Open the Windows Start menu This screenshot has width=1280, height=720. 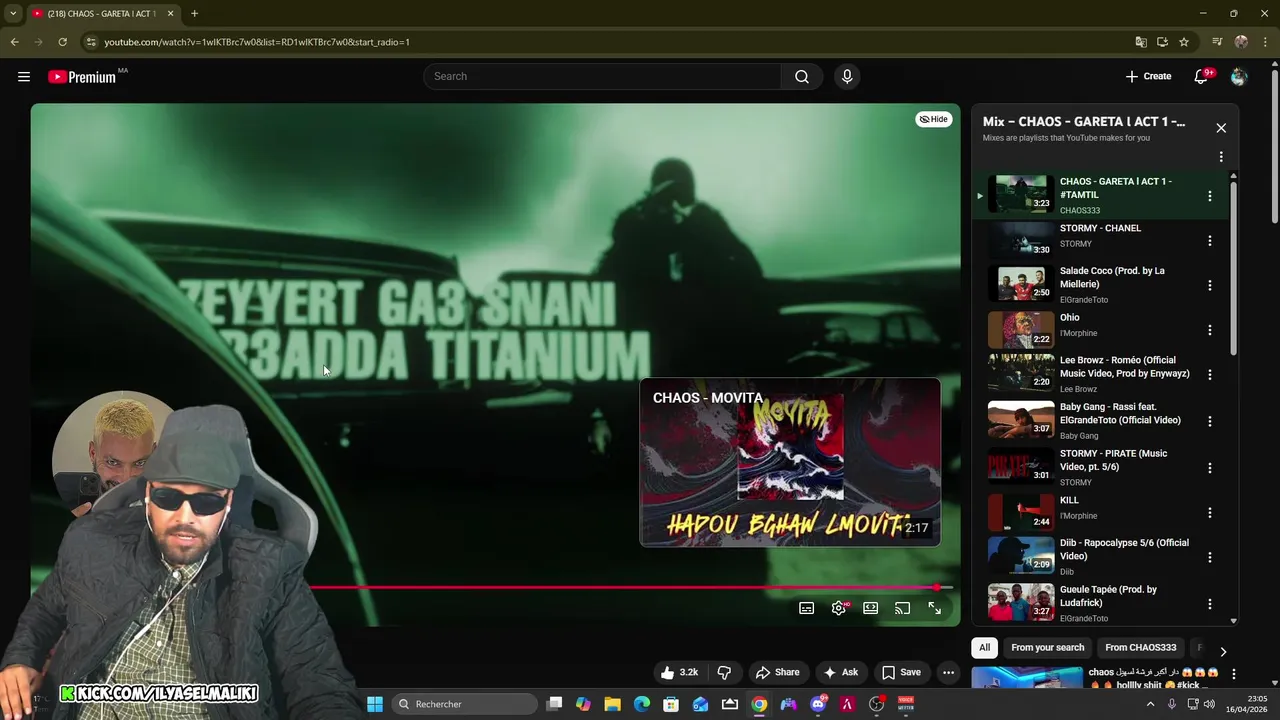click(375, 704)
